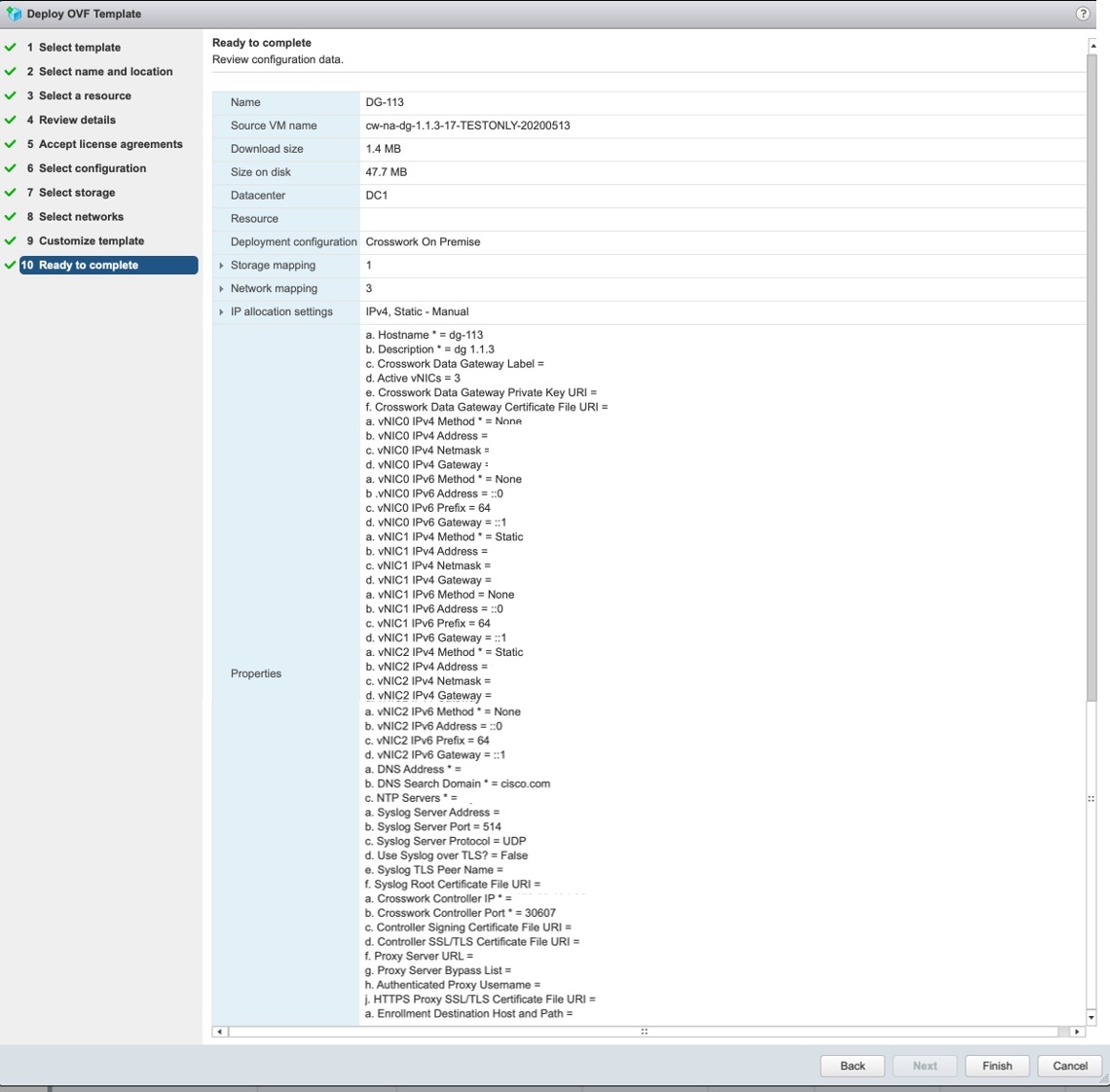Screen dimensions: 1110x1092
Task: Click the window resize grip corner
Action: pyautogui.click(x=1103, y=1078)
